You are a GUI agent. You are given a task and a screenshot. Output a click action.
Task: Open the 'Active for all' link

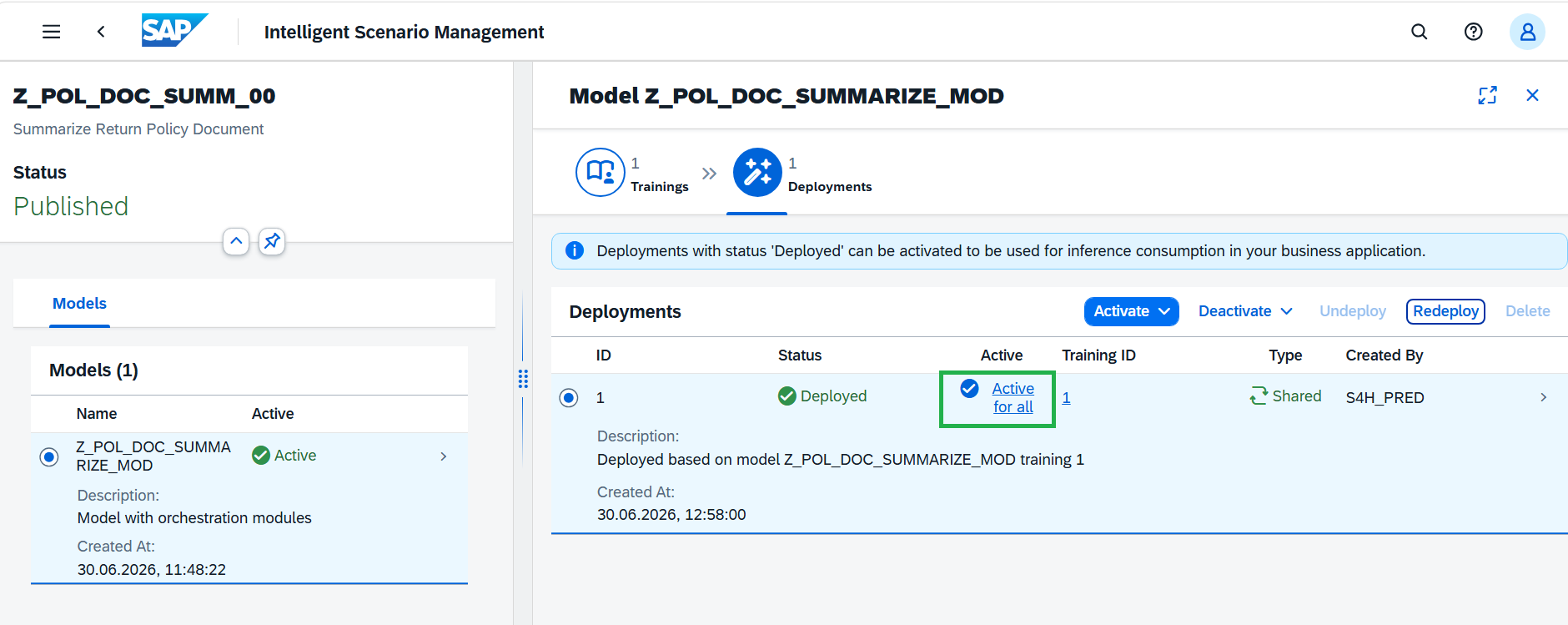[1013, 397]
